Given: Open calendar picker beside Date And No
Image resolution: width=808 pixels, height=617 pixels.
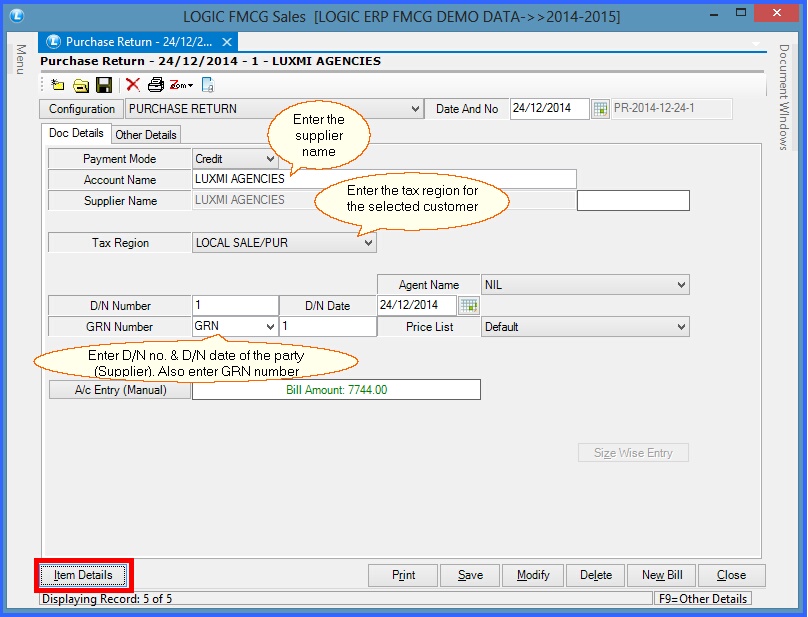Looking at the screenshot, I should (600, 109).
